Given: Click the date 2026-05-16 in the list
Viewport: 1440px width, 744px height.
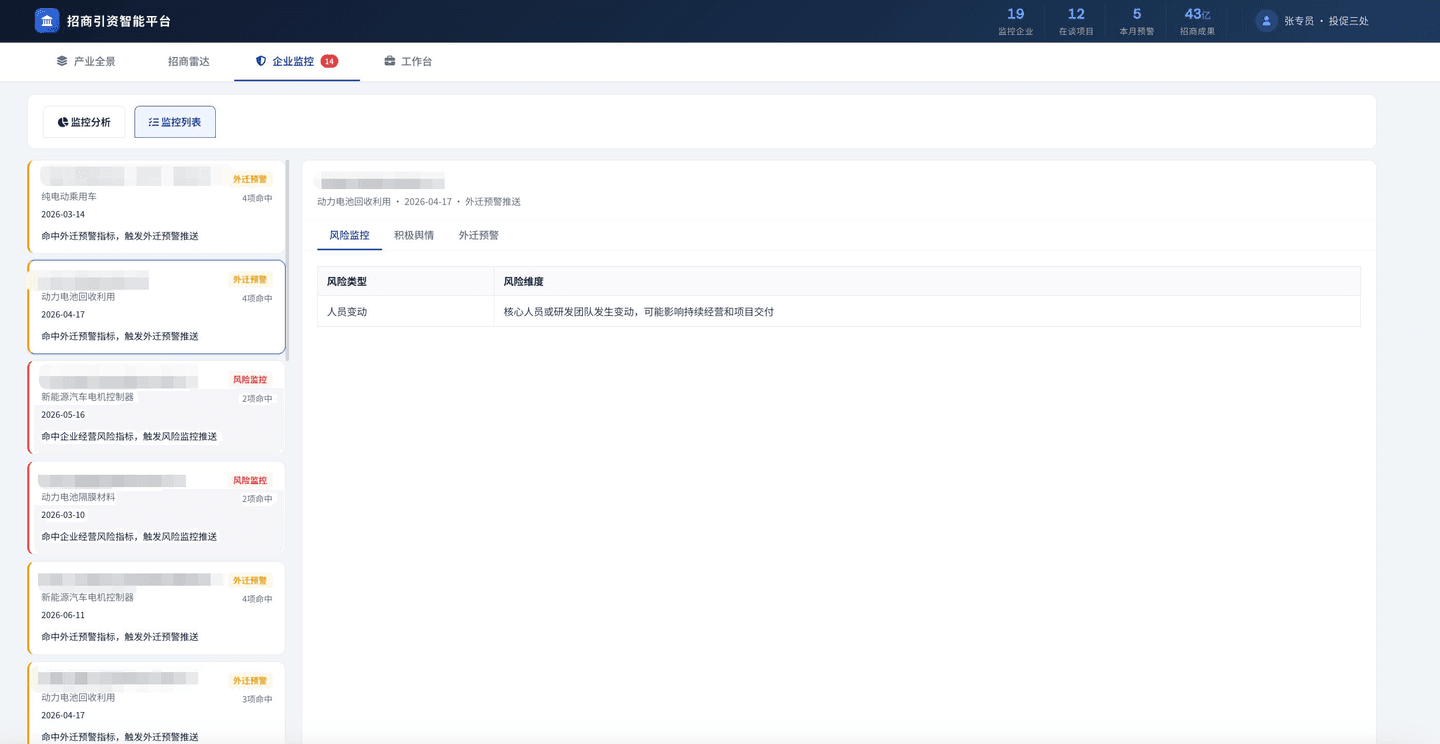Looking at the screenshot, I should tap(63, 415).
